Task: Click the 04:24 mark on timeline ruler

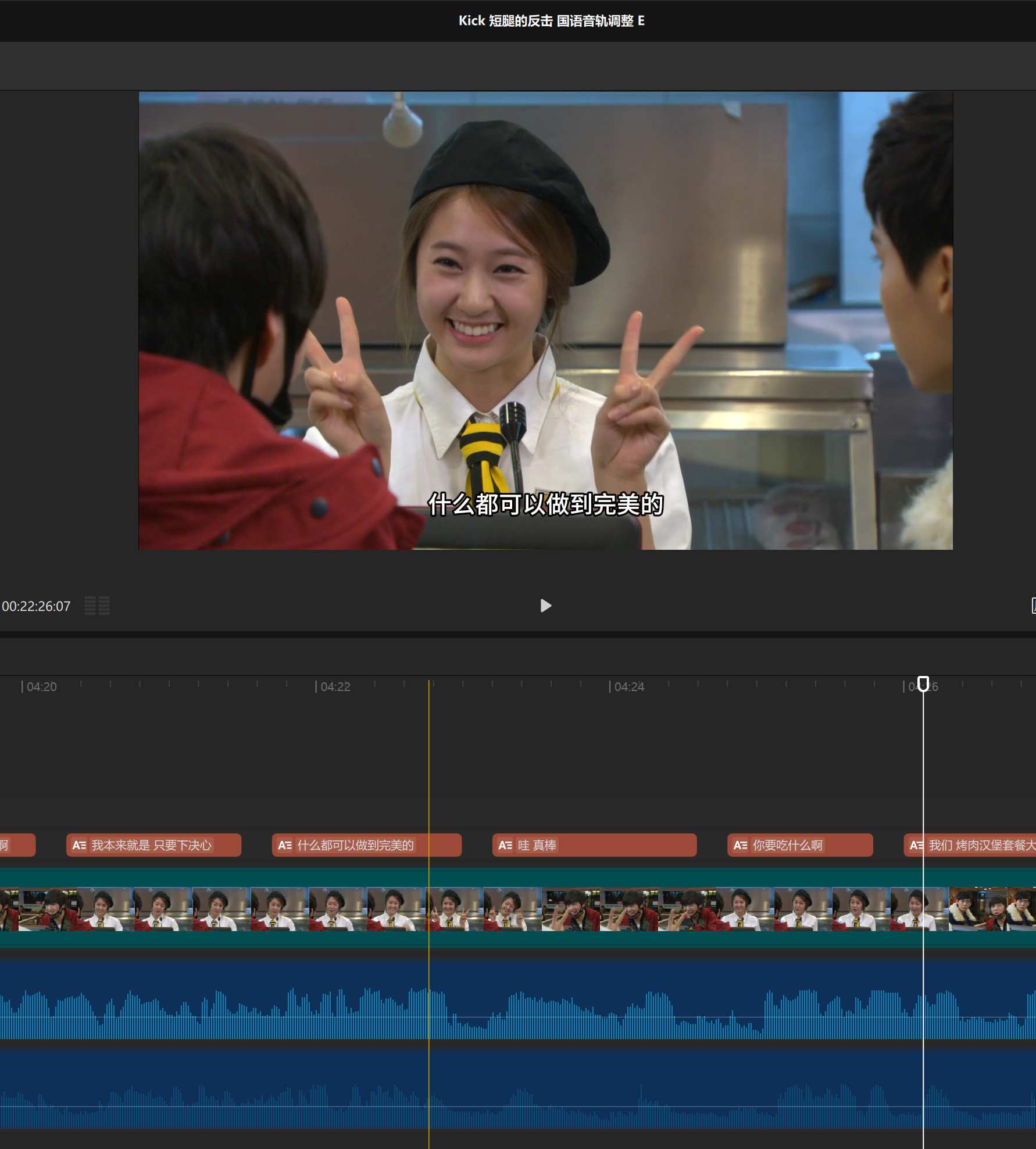Action: point(627,686)
